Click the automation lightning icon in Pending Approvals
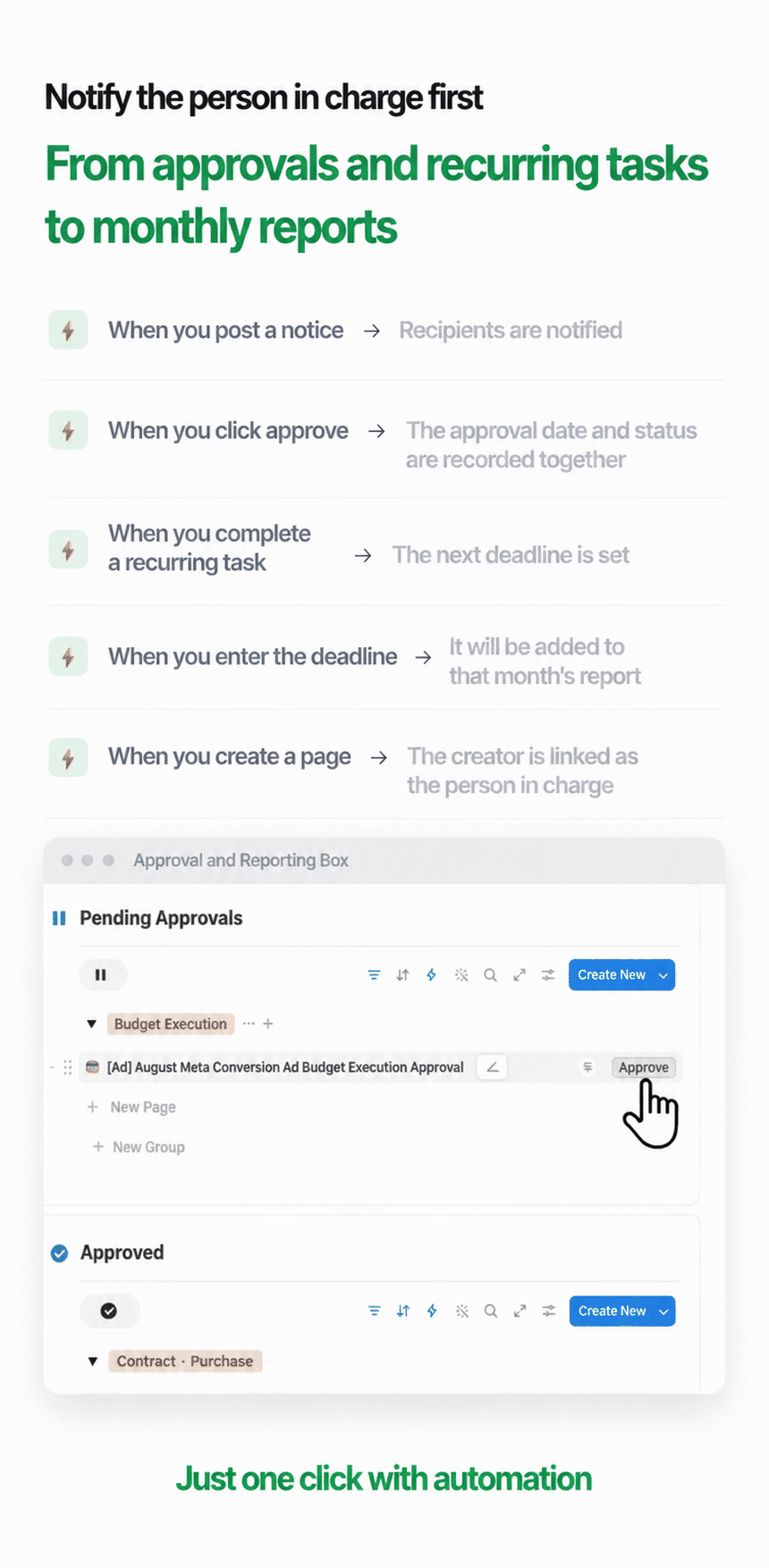The width and height of the screenshot is (769, 1568). pyautogui.click(x=431, y=974)
